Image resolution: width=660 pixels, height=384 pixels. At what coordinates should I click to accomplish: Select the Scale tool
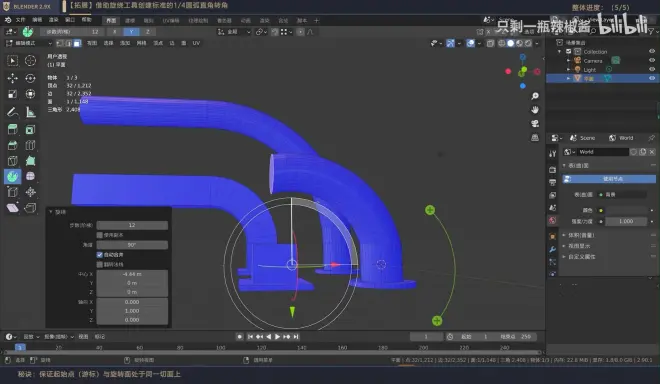pos(12,94)
